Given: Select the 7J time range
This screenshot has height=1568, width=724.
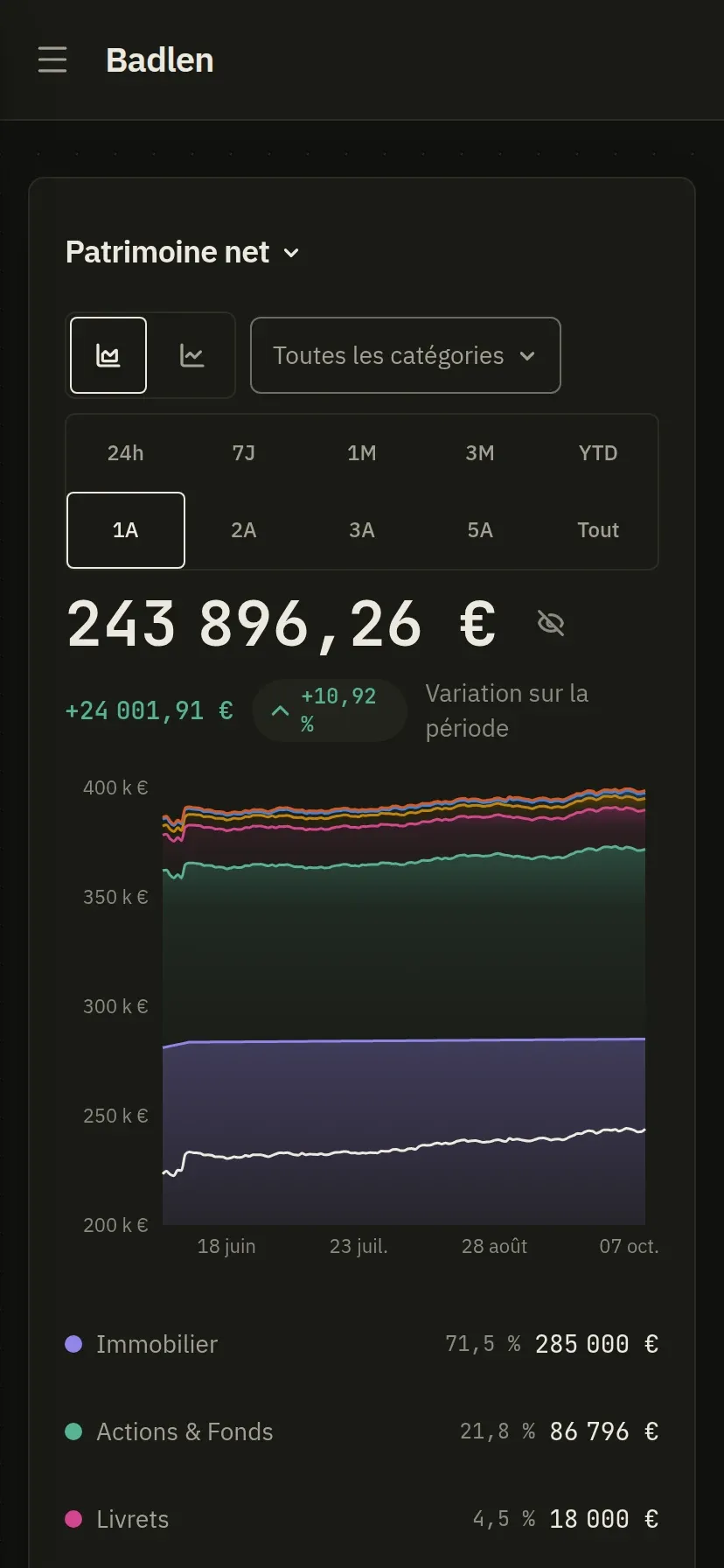Looking at the screenshot, I should pos(244,453).
